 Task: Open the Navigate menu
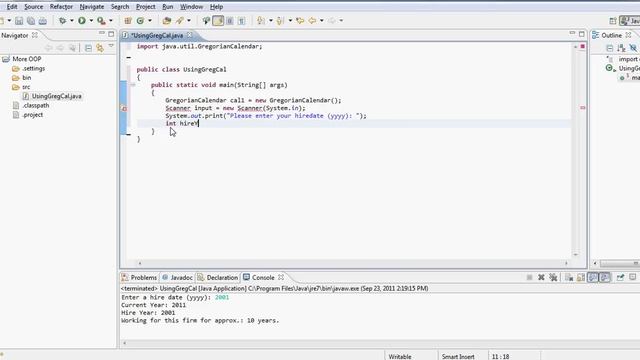point(92,7)
